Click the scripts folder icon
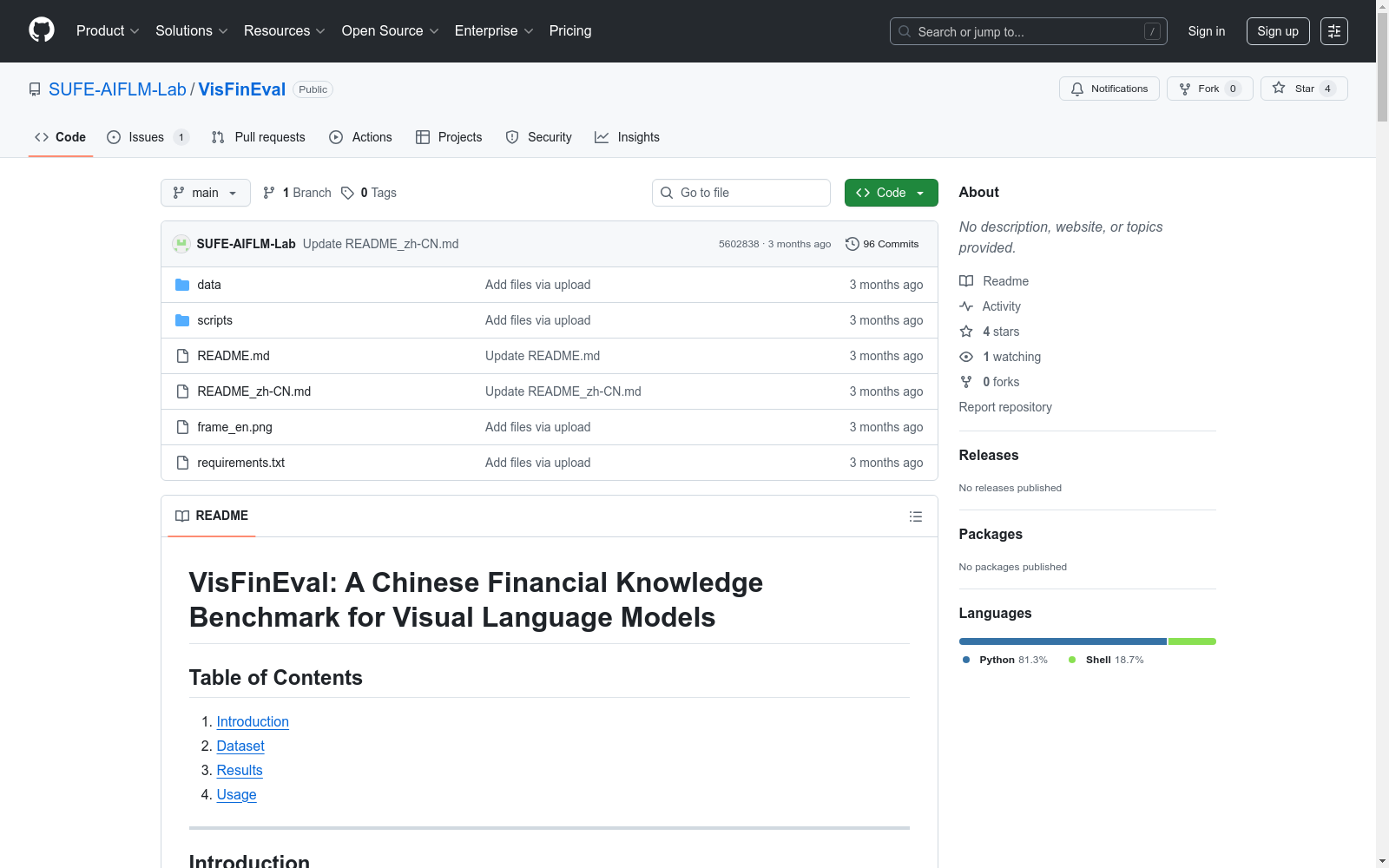The image size is (1389, 868). coord(182,320)
